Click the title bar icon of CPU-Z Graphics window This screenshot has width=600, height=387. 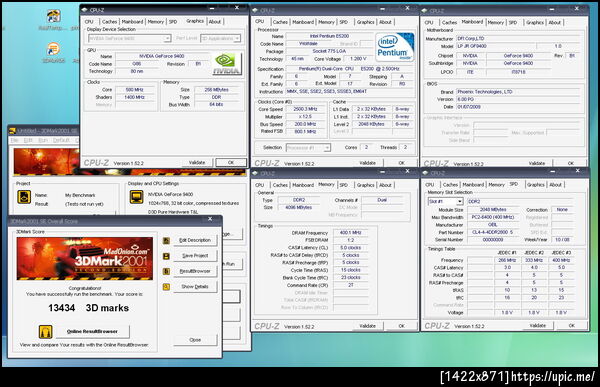pos(85,10)
